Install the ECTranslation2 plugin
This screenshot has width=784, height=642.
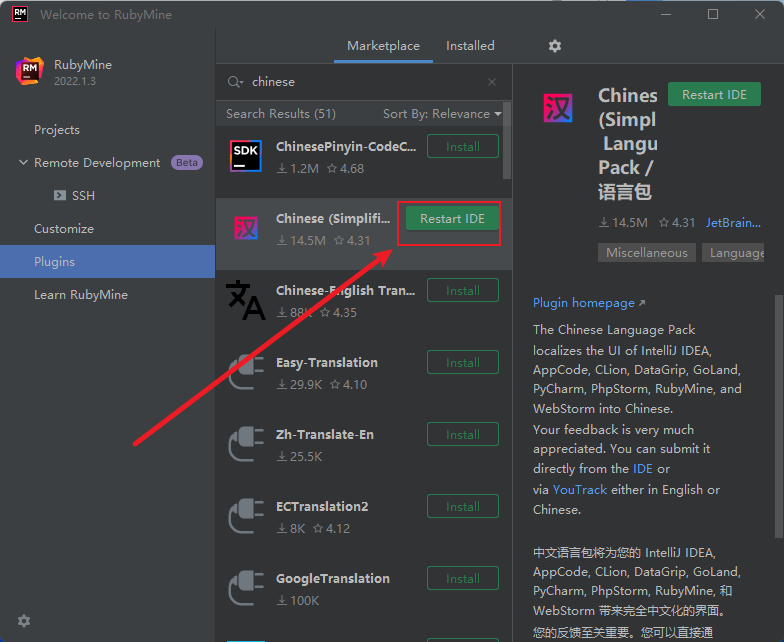[x=462, y=506]
